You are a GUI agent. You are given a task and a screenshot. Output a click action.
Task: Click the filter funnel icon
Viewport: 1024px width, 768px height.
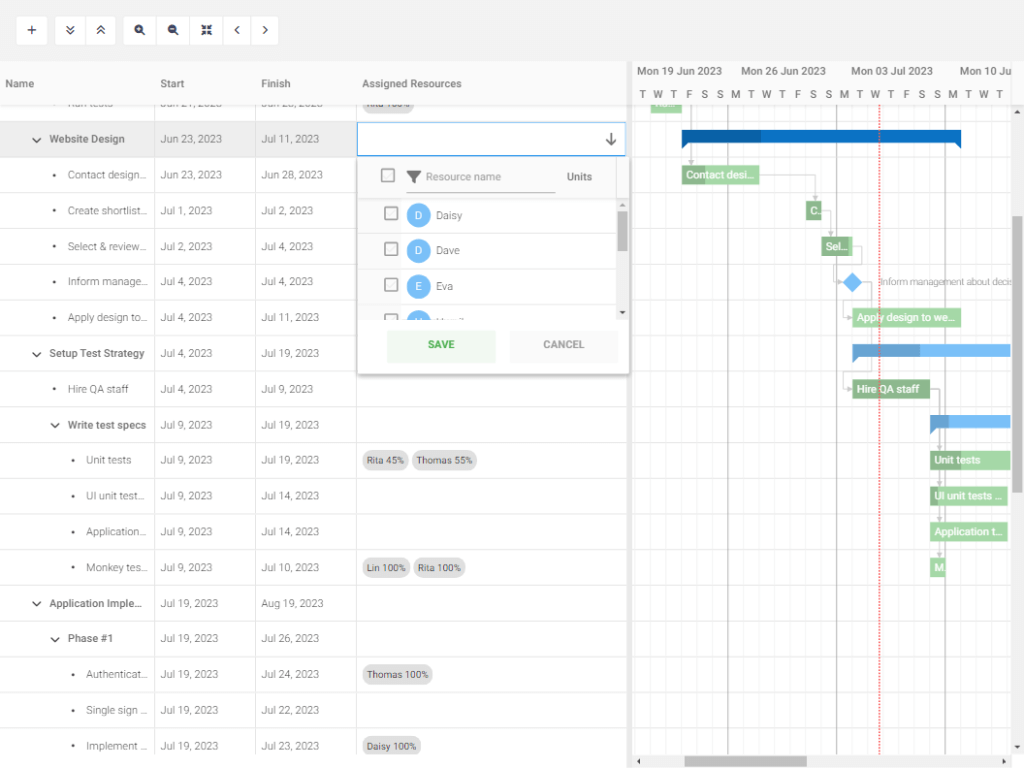coord(413,176)
